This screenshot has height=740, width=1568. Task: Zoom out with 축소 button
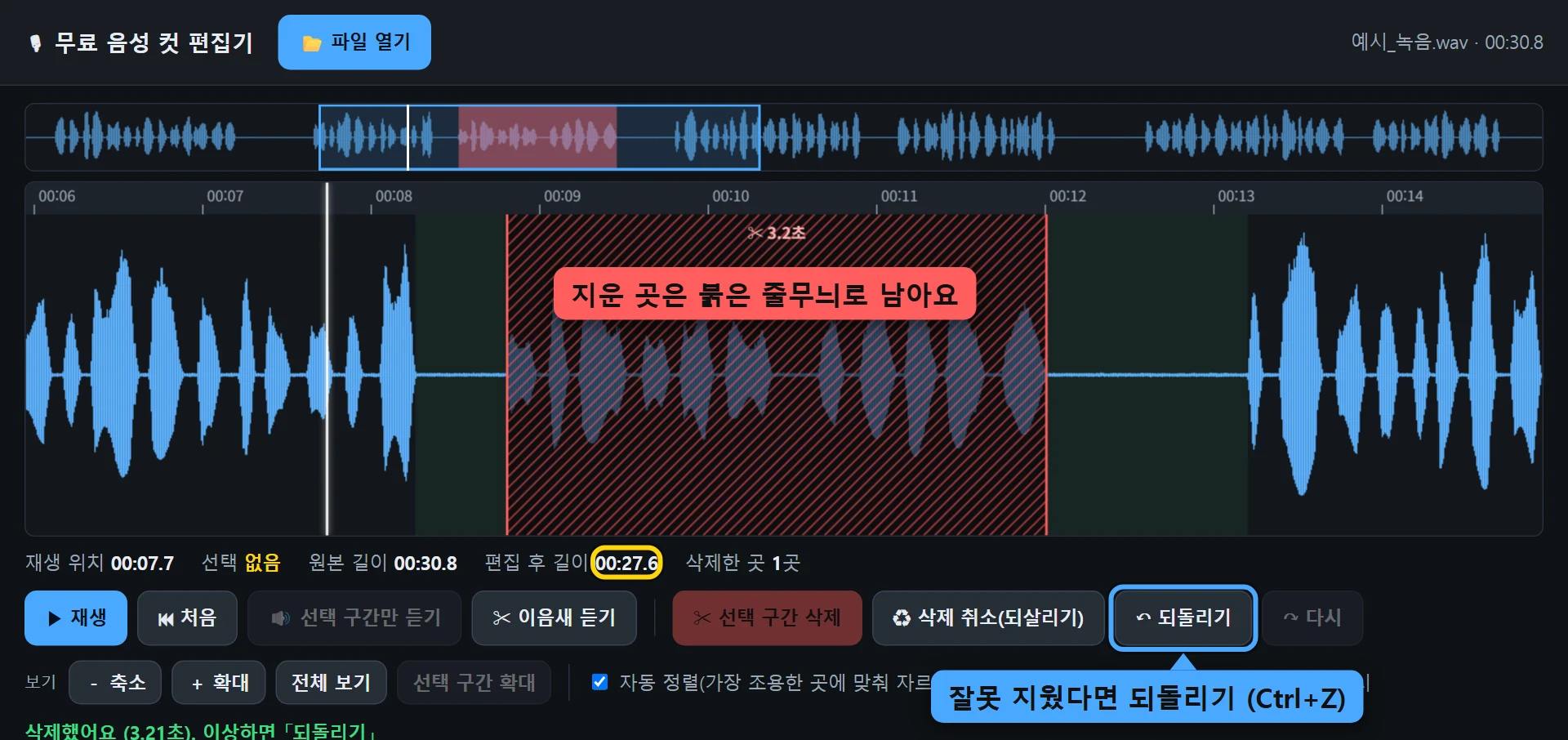coord(115,683)
